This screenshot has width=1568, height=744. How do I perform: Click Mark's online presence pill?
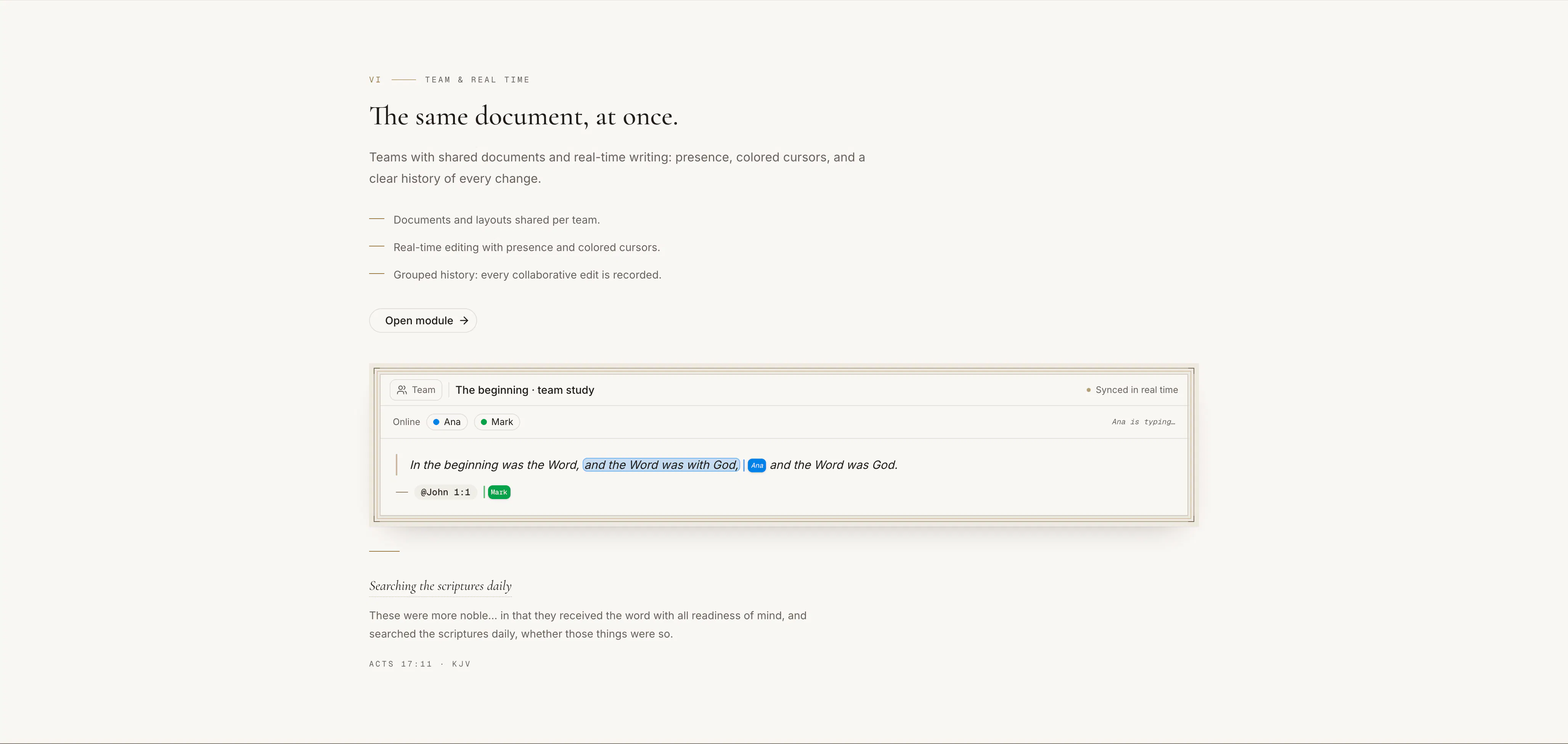coord(497,422)
